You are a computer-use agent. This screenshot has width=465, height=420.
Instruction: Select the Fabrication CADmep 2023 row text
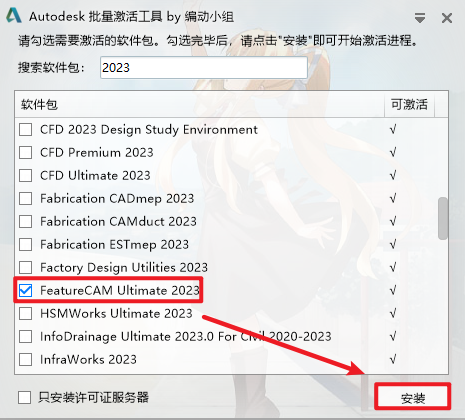click(x=117, y=199)
